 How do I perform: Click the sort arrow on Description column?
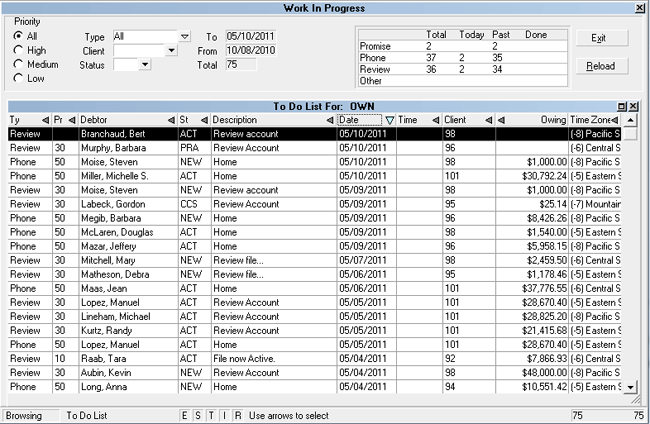330,120
